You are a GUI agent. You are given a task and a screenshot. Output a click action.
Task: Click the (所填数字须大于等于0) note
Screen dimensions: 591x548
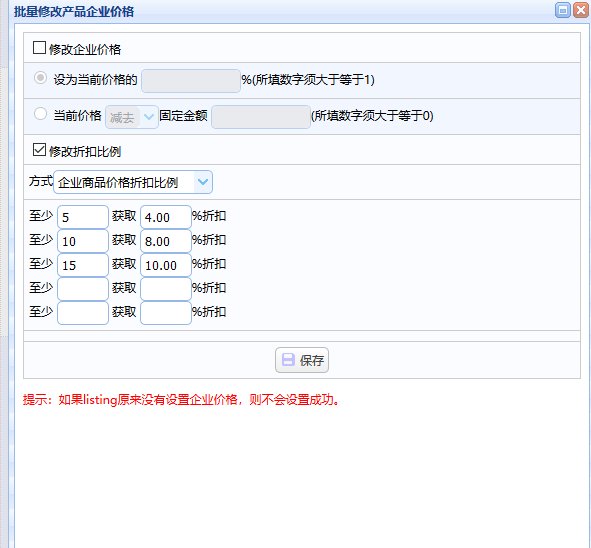[372, 116]
